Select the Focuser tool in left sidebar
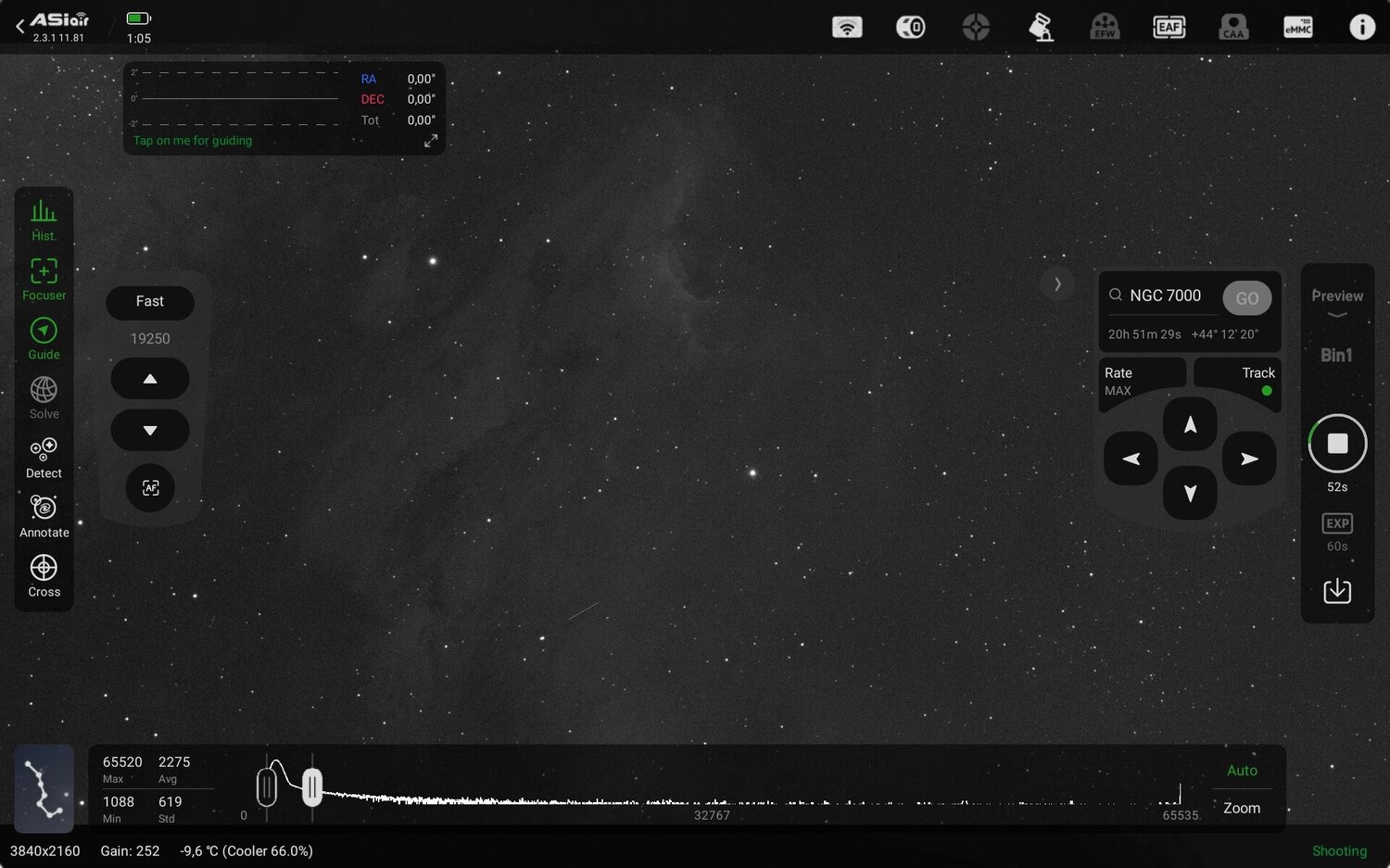 click(44, 278)
